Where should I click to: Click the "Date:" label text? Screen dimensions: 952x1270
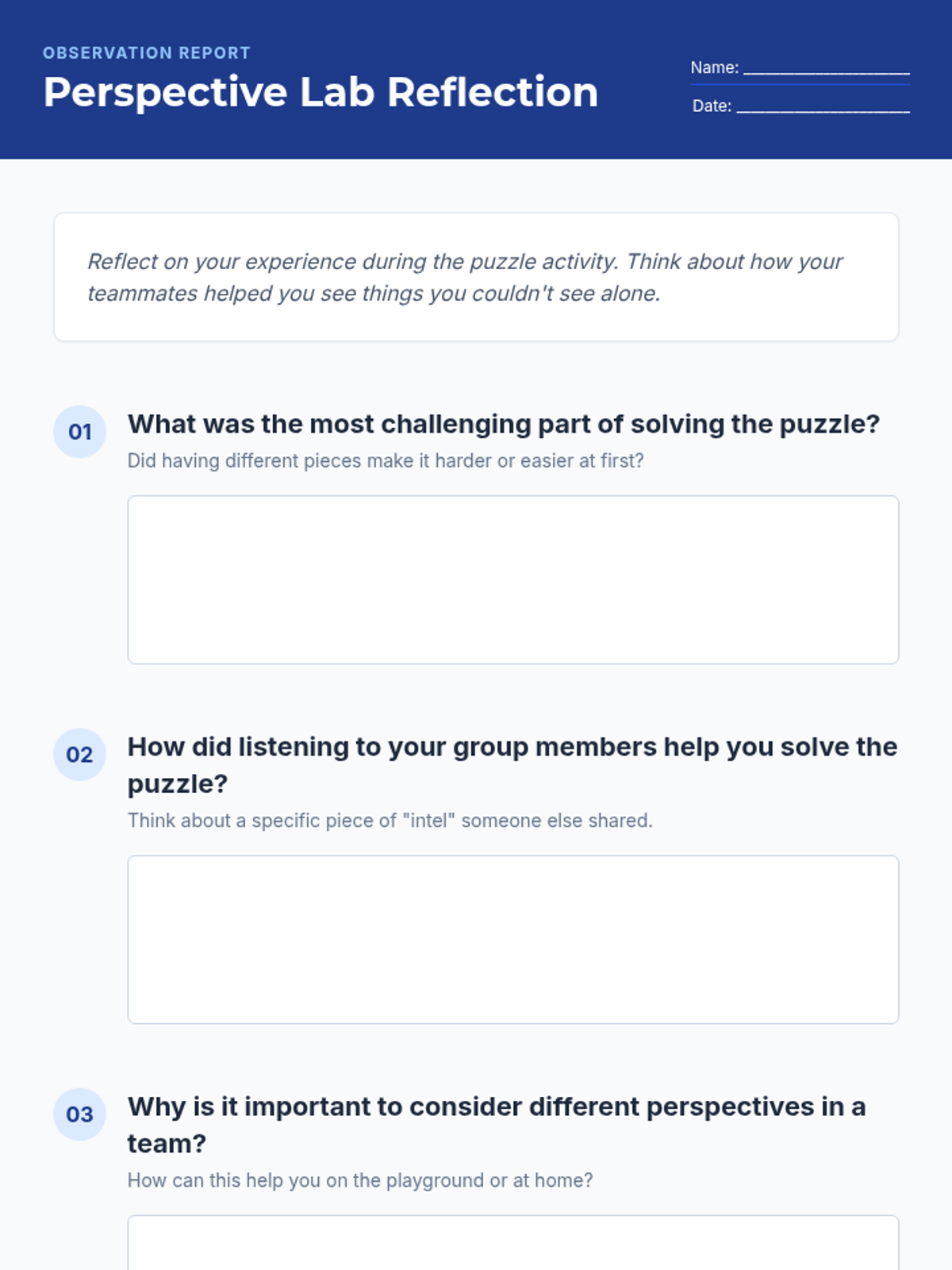coord(712,106)
